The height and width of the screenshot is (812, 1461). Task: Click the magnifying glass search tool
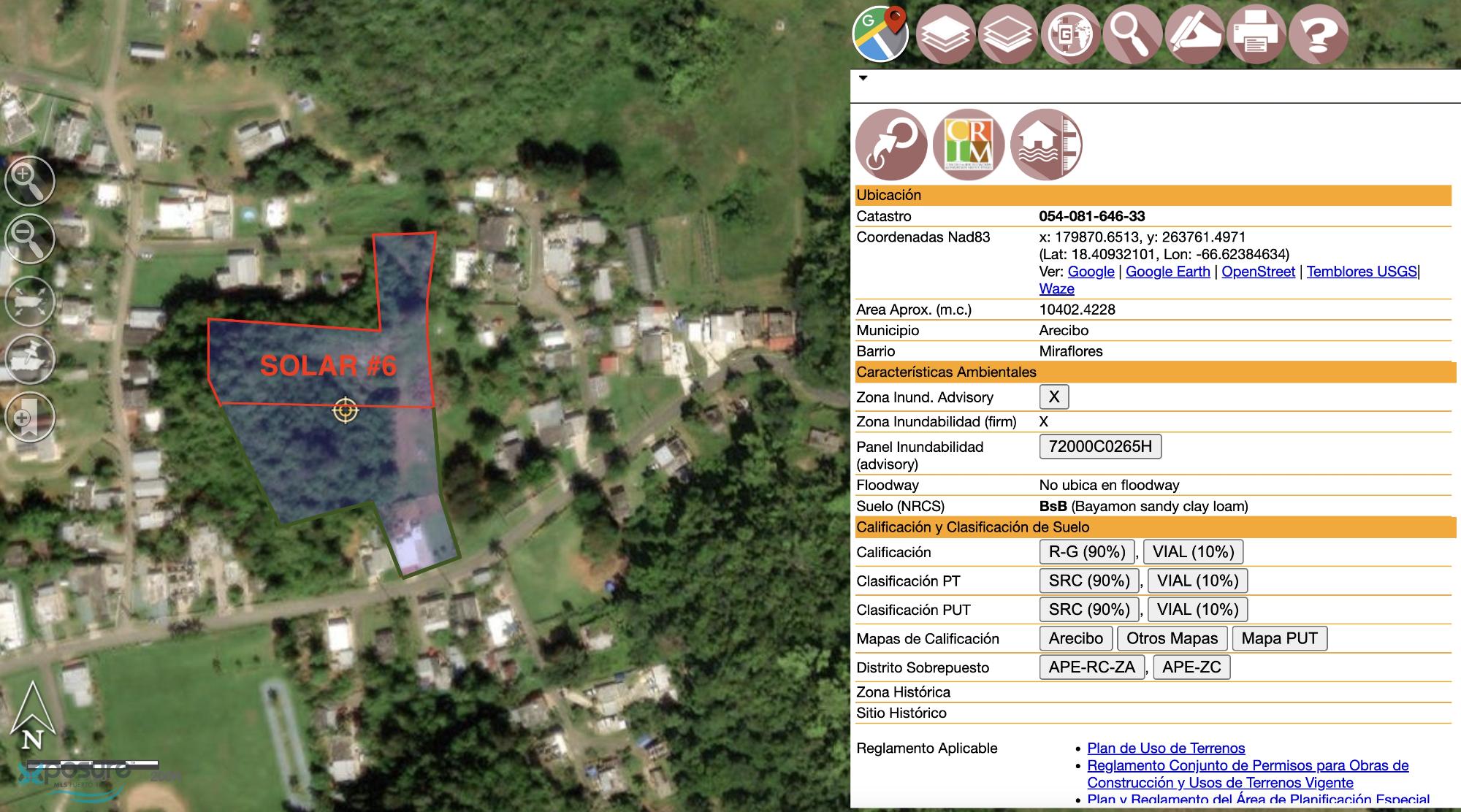pyautogui.click(x=1132, y=34)
